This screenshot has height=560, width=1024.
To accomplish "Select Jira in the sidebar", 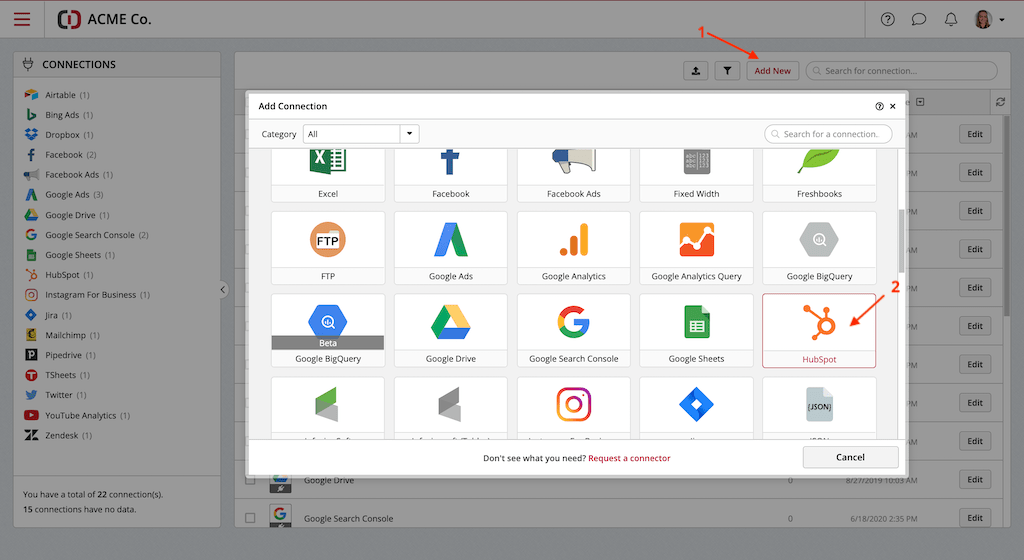I will (48, 315).
